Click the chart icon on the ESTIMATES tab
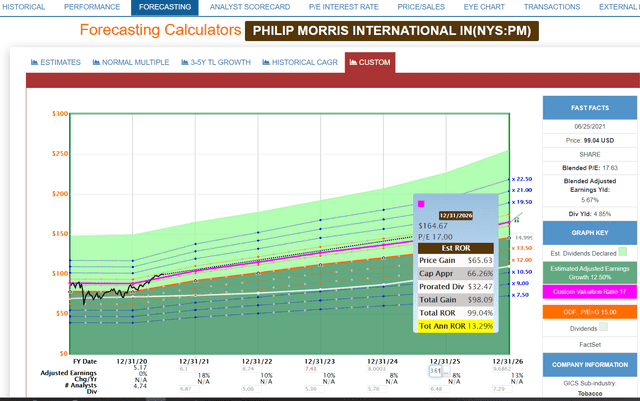The image size is (640, 401). 34,62
